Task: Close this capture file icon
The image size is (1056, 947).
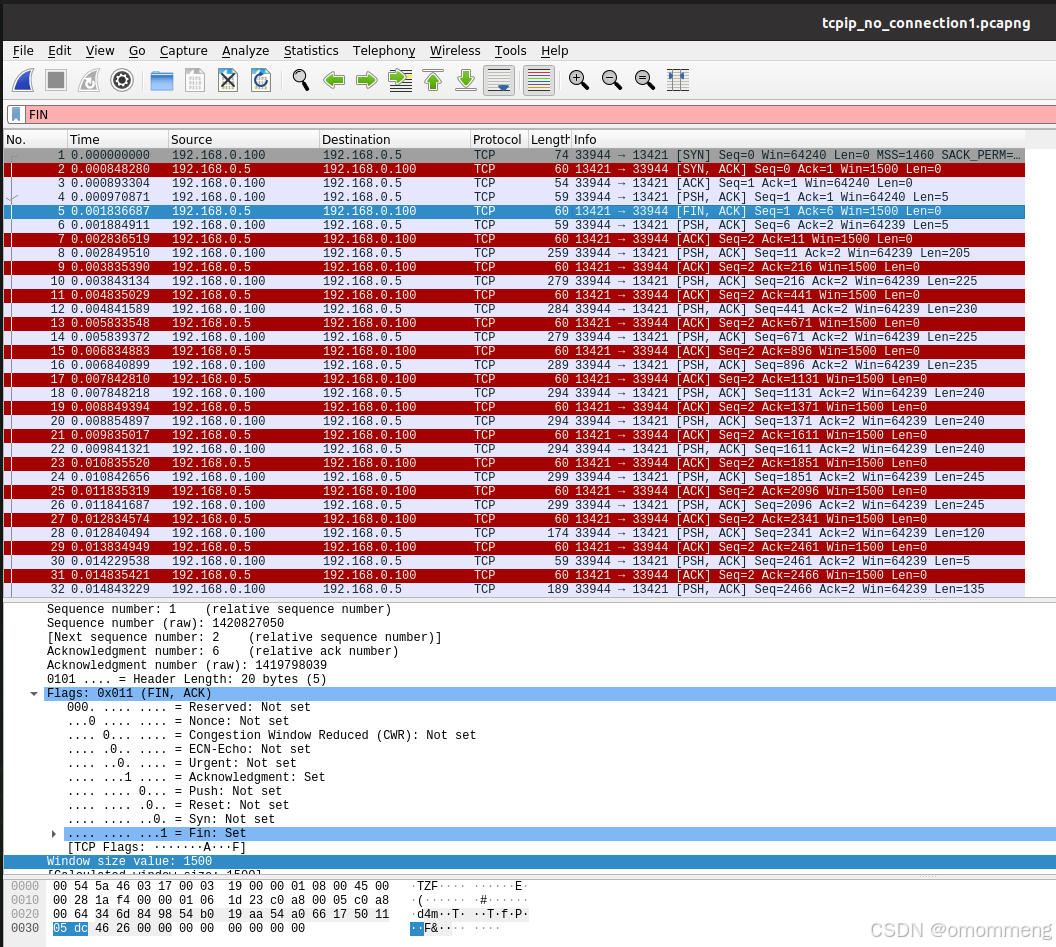Action: pos(228,80)
